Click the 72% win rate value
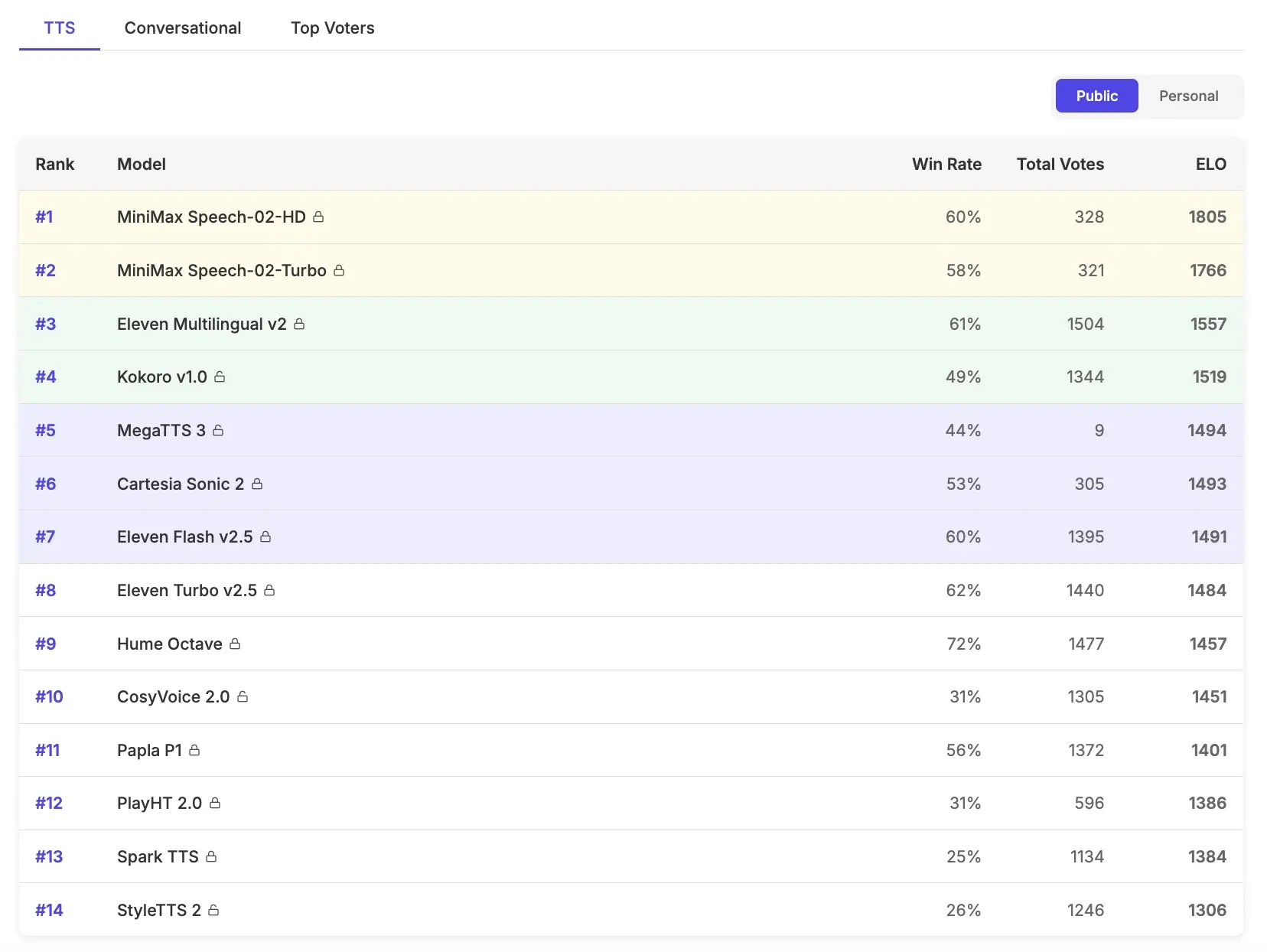 click(964, 644)
